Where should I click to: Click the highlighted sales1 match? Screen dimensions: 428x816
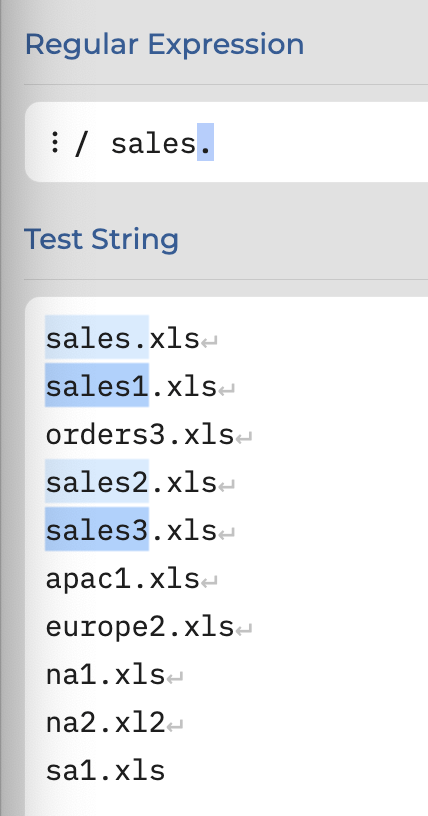(x=97, y=385)
